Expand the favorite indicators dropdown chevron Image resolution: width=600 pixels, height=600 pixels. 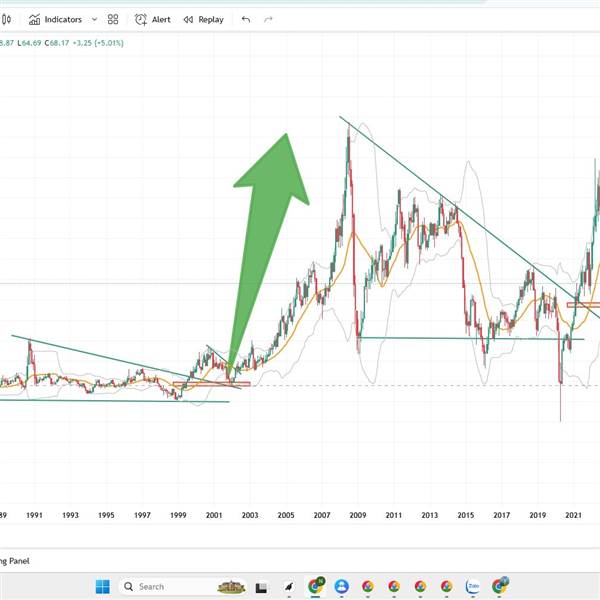click(x=94, y=20)
